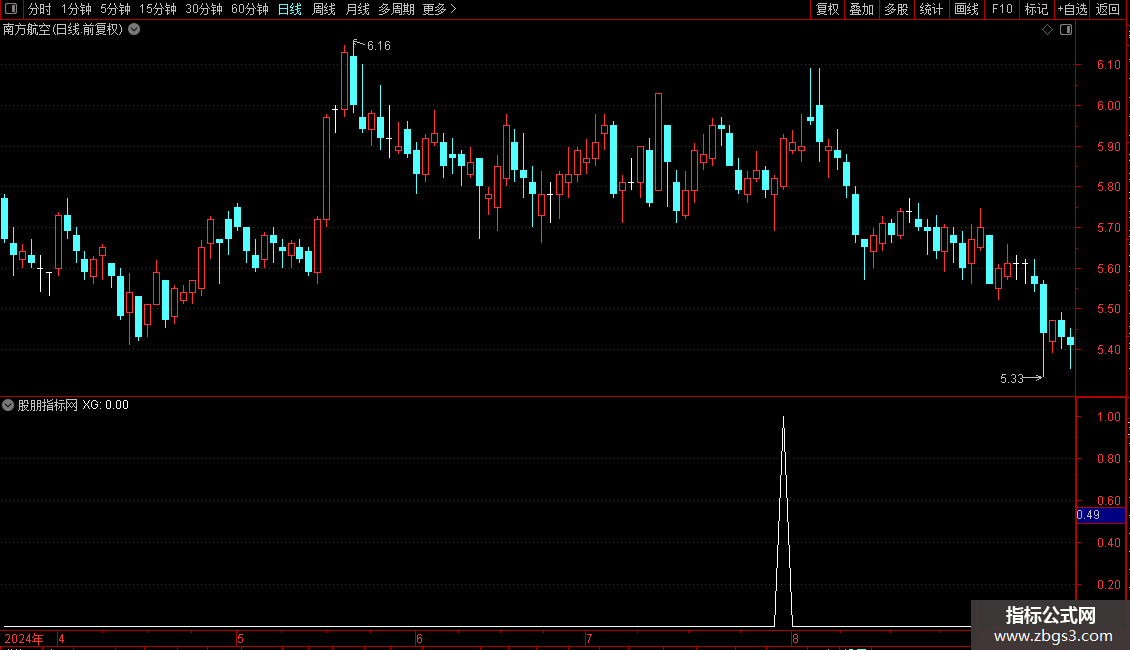Image resolution: width=1130 pixels, height=650 pixels.
Task: Toggle the left sidebar panel icon
Action: coord(11,9)
